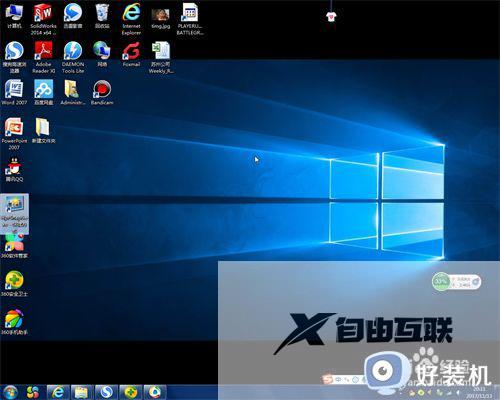Open the Xunlei video player shortcut

tap(73, 16)
